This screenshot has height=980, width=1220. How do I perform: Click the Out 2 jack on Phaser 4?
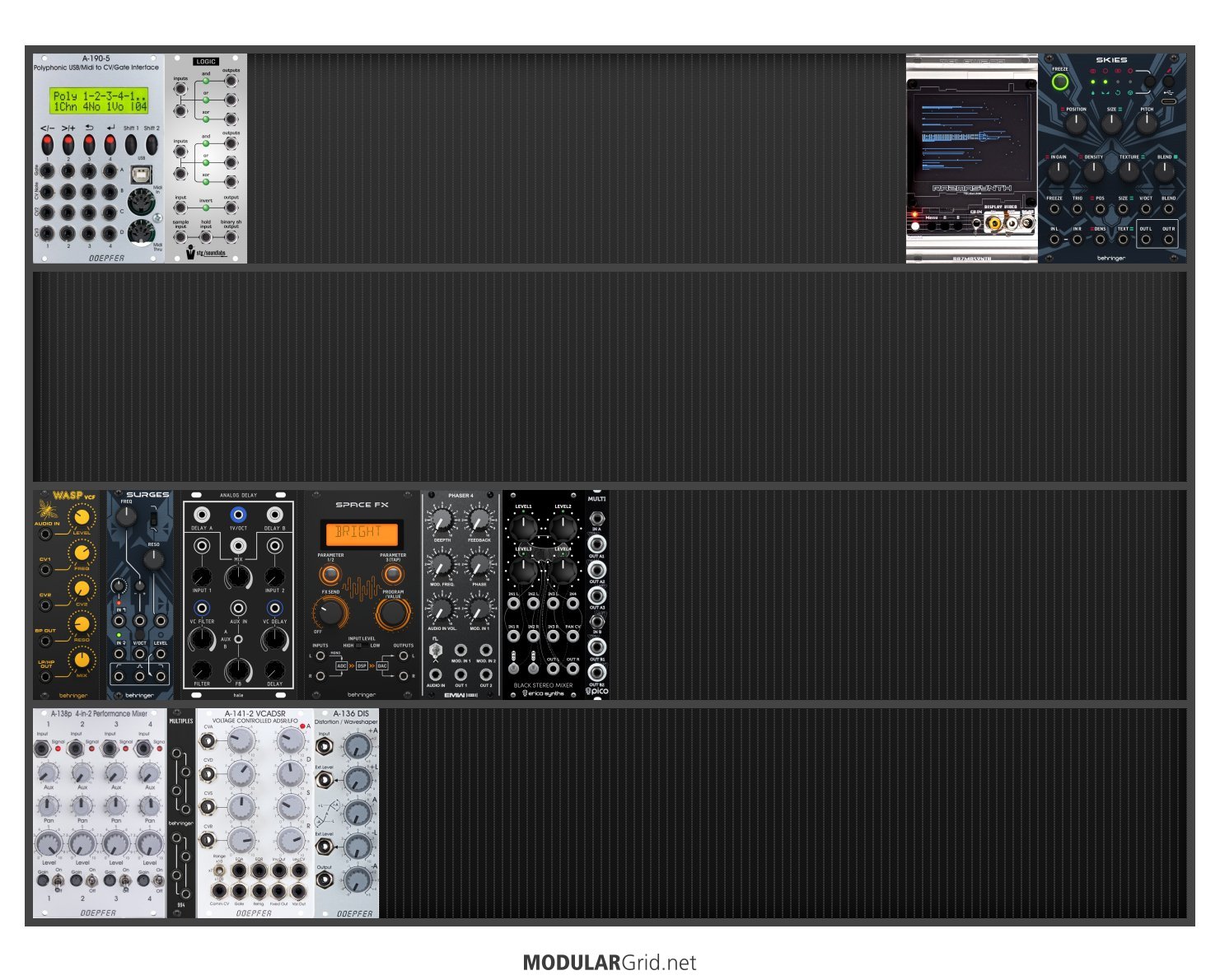click(x=486, y=674)
